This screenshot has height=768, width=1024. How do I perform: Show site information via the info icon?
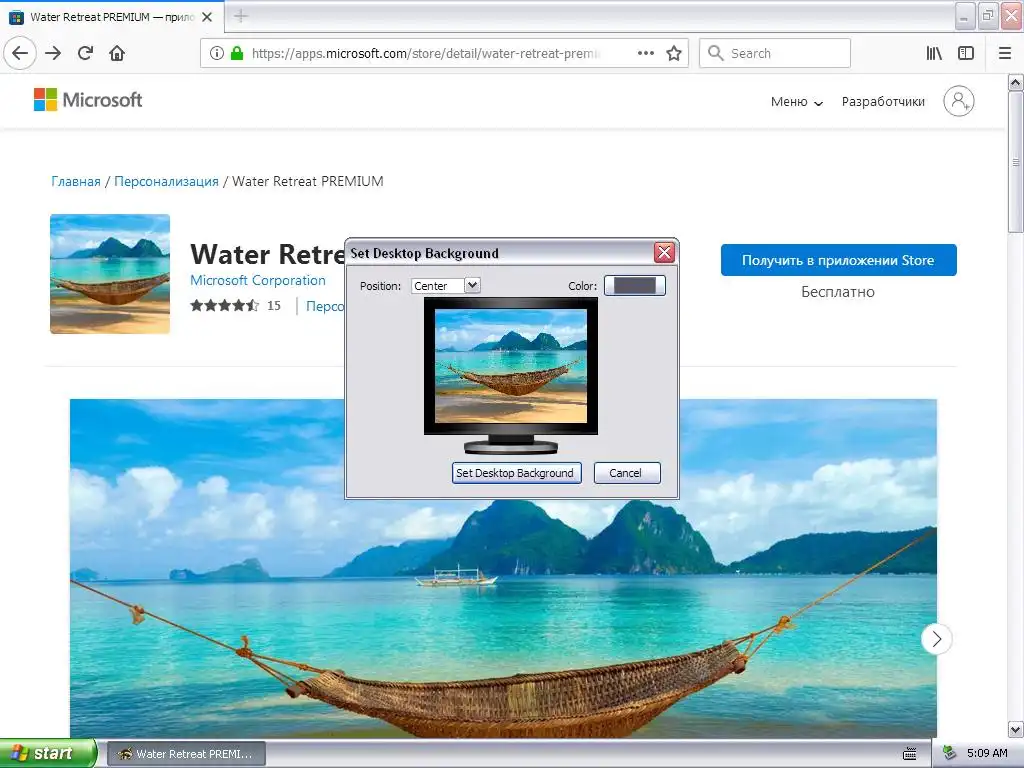pos(217,53)
